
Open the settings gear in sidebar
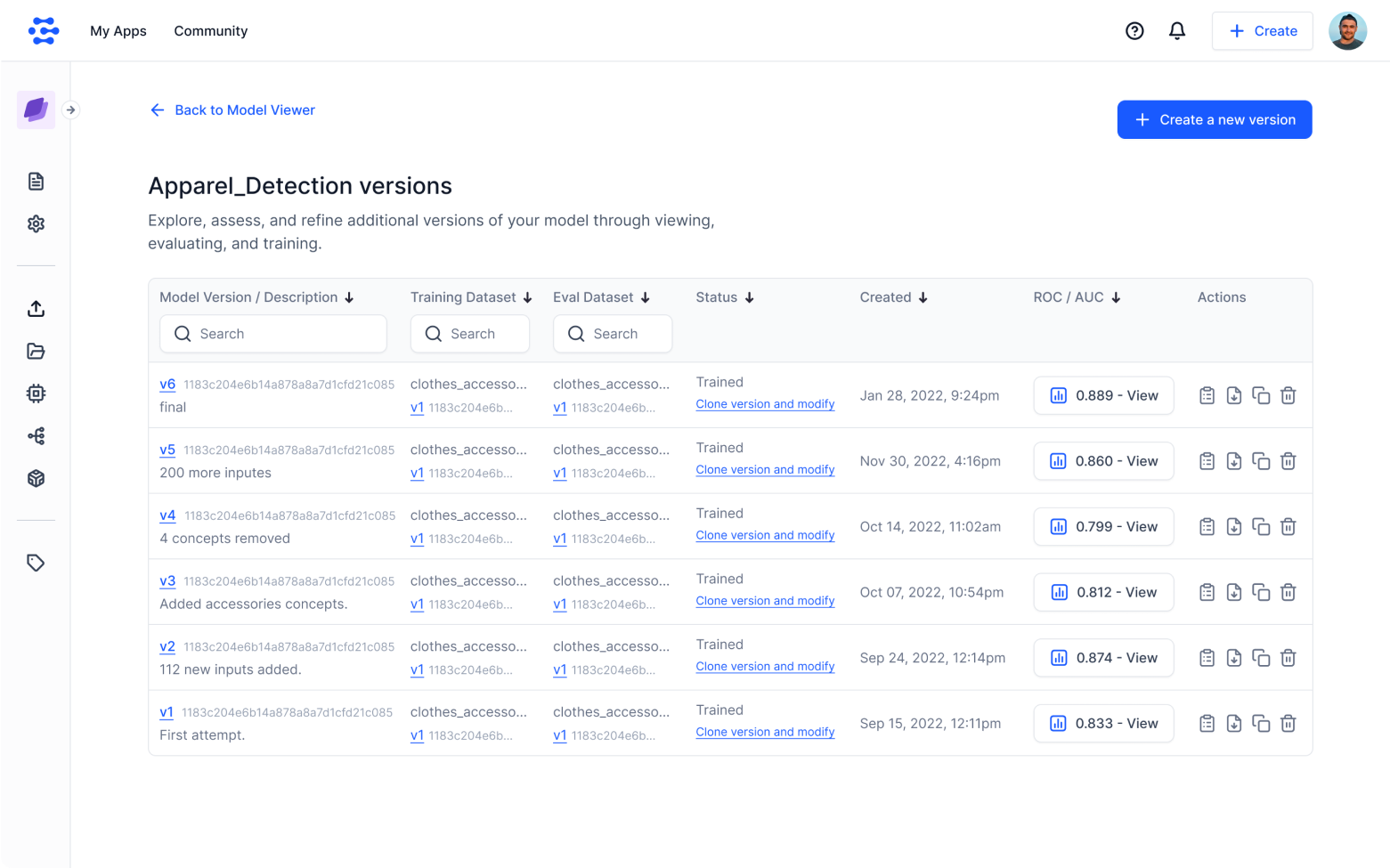pyautogui.click(x=36, y=224)
